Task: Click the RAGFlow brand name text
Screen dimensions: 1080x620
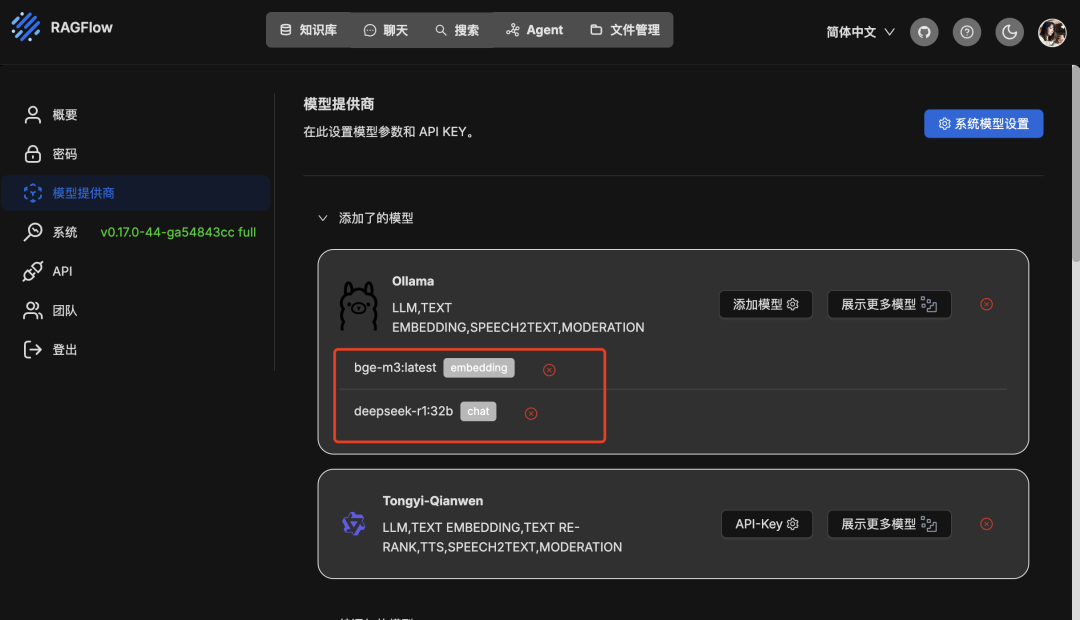Action: [x=81, y=28]
